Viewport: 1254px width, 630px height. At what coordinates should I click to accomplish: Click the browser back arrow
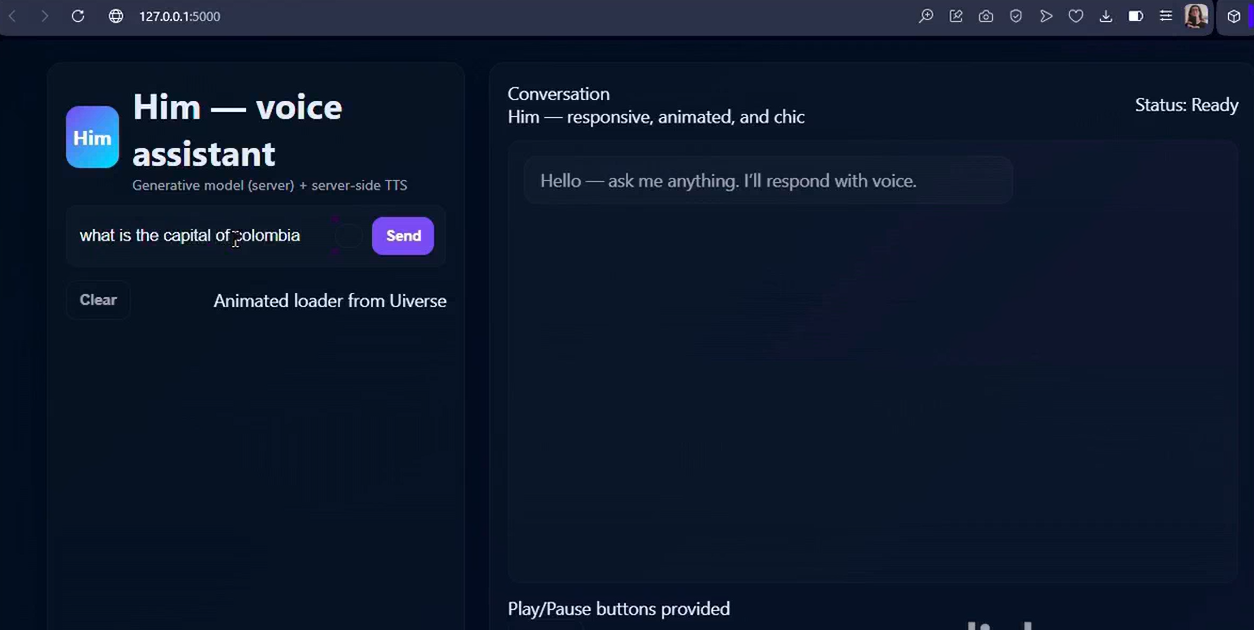[x=12, y=16]
